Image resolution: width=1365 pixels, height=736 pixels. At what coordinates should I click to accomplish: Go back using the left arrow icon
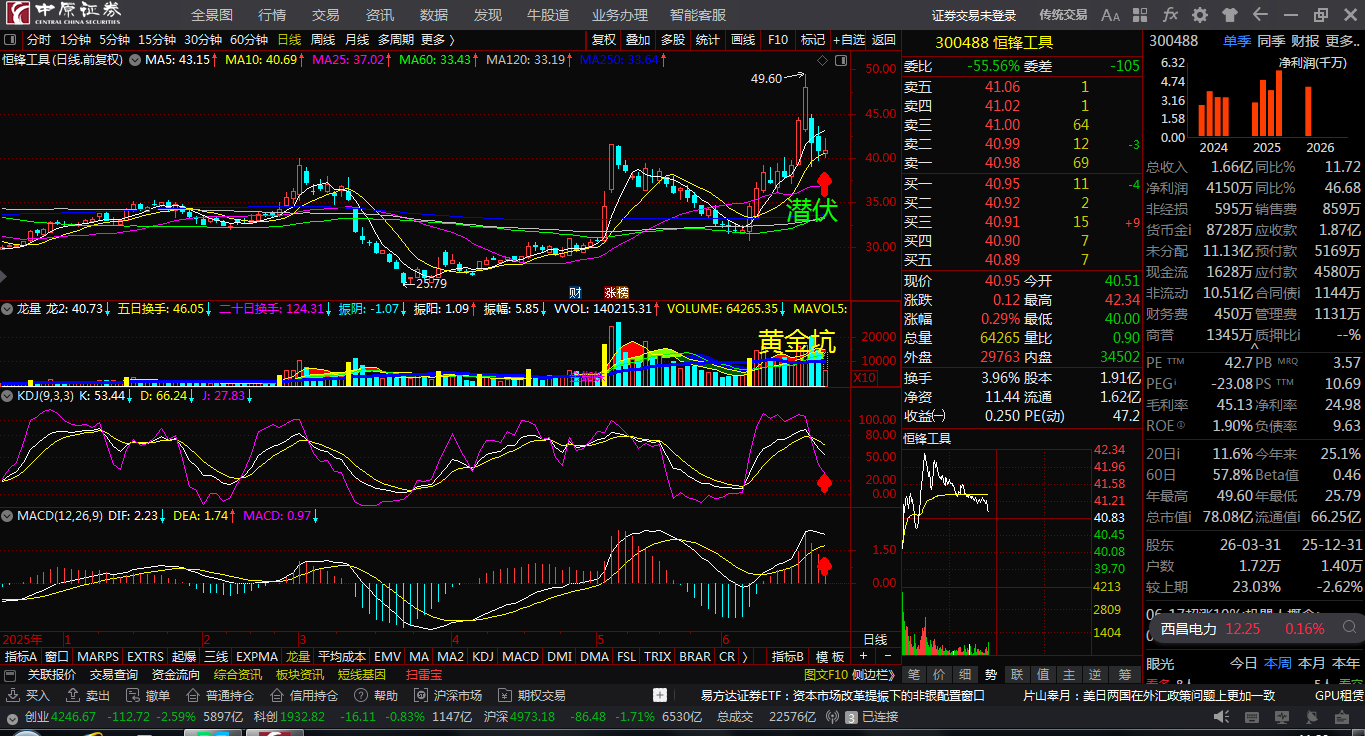1260,15
